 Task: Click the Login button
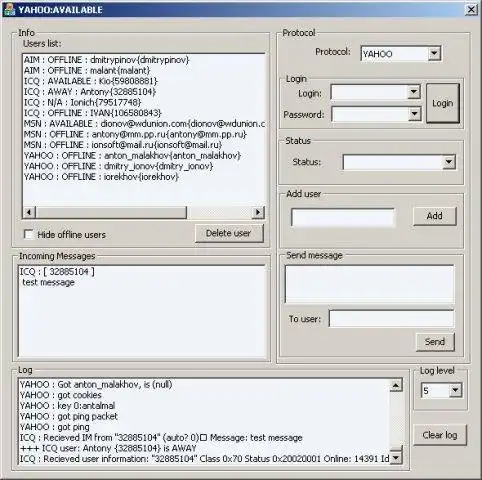click(x=443, y=103)
